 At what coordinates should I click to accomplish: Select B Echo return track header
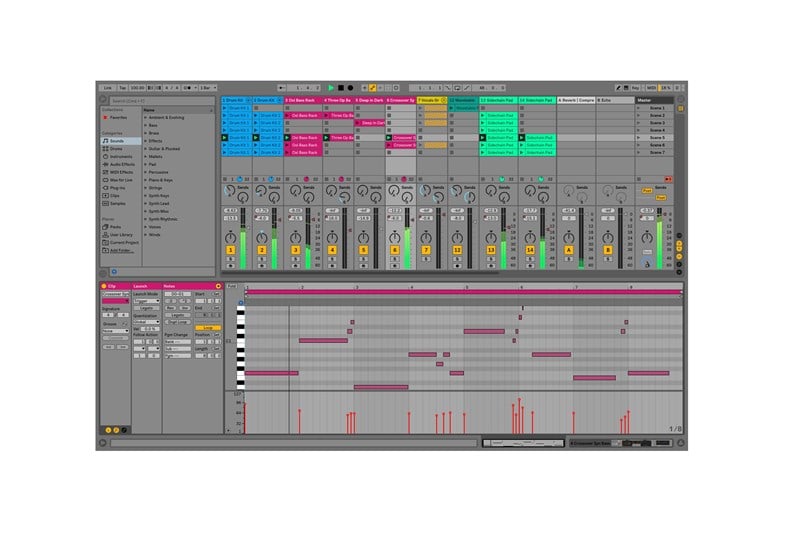[x=615, y=101]
